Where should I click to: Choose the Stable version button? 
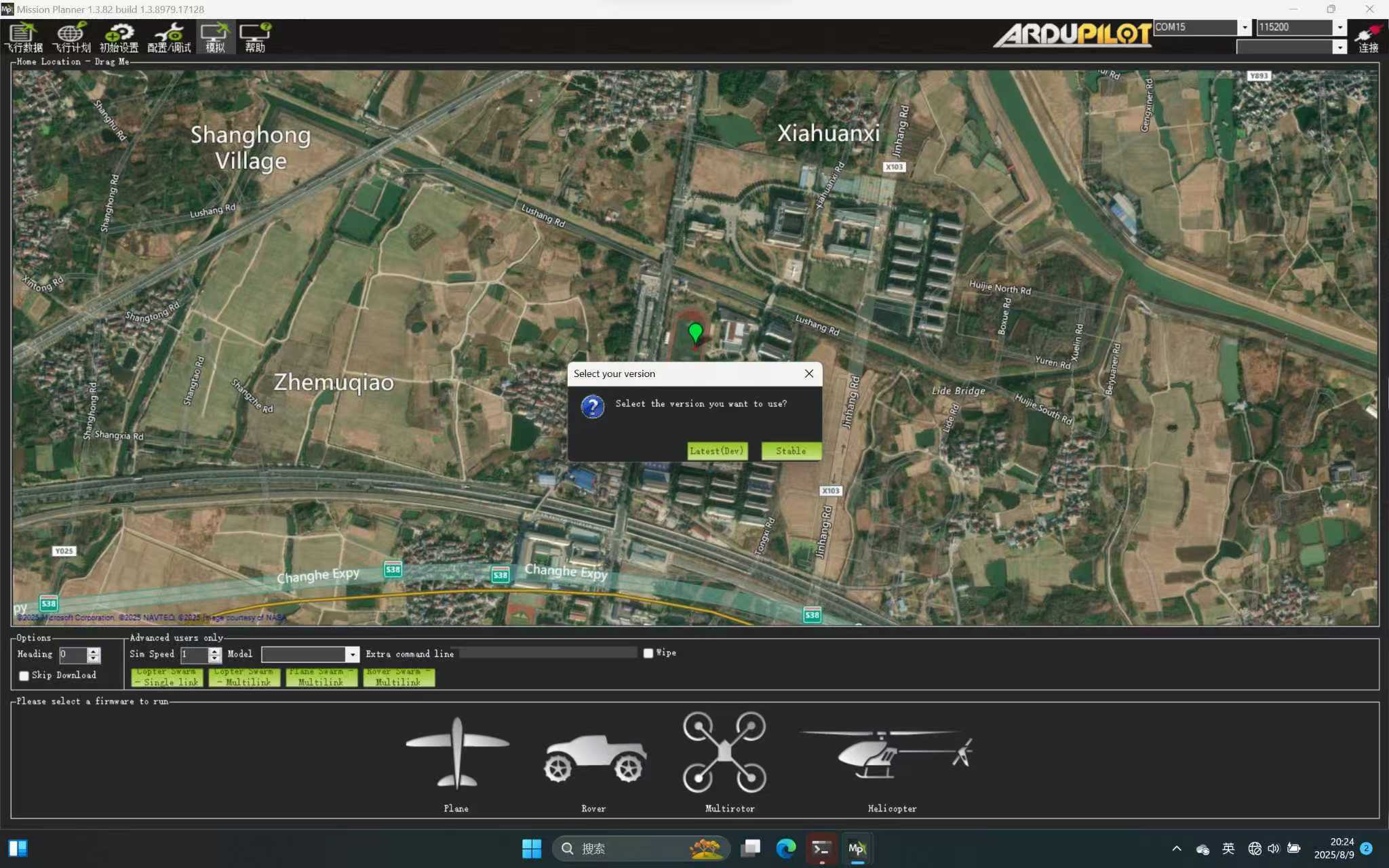pyautogui.click(x=791, y=451)
